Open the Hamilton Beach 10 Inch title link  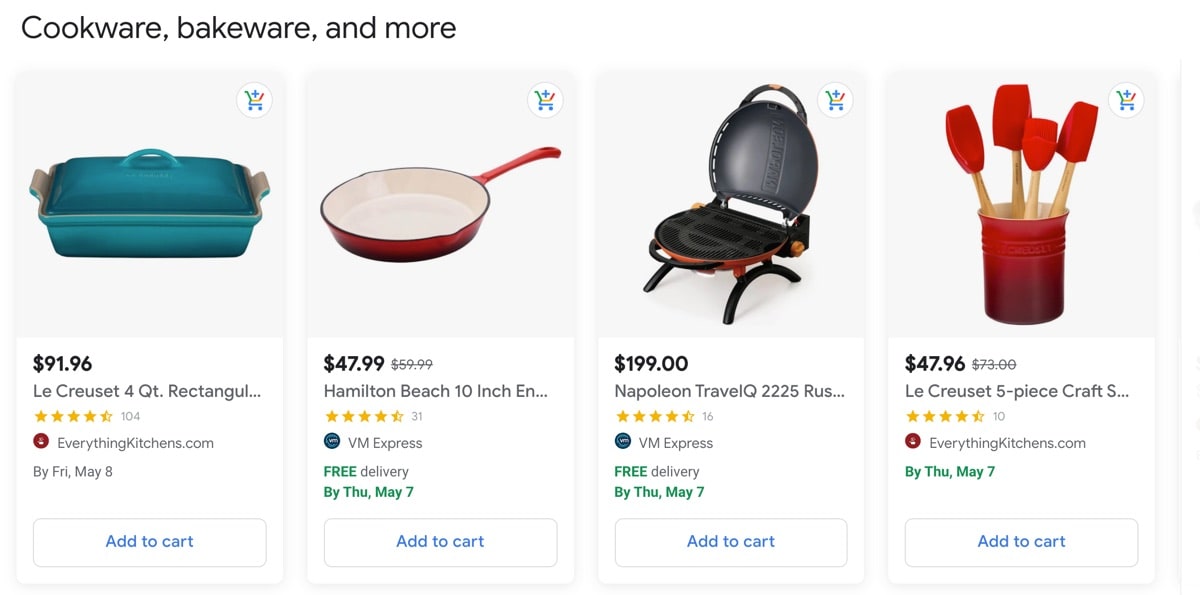(x=436, y=391)
